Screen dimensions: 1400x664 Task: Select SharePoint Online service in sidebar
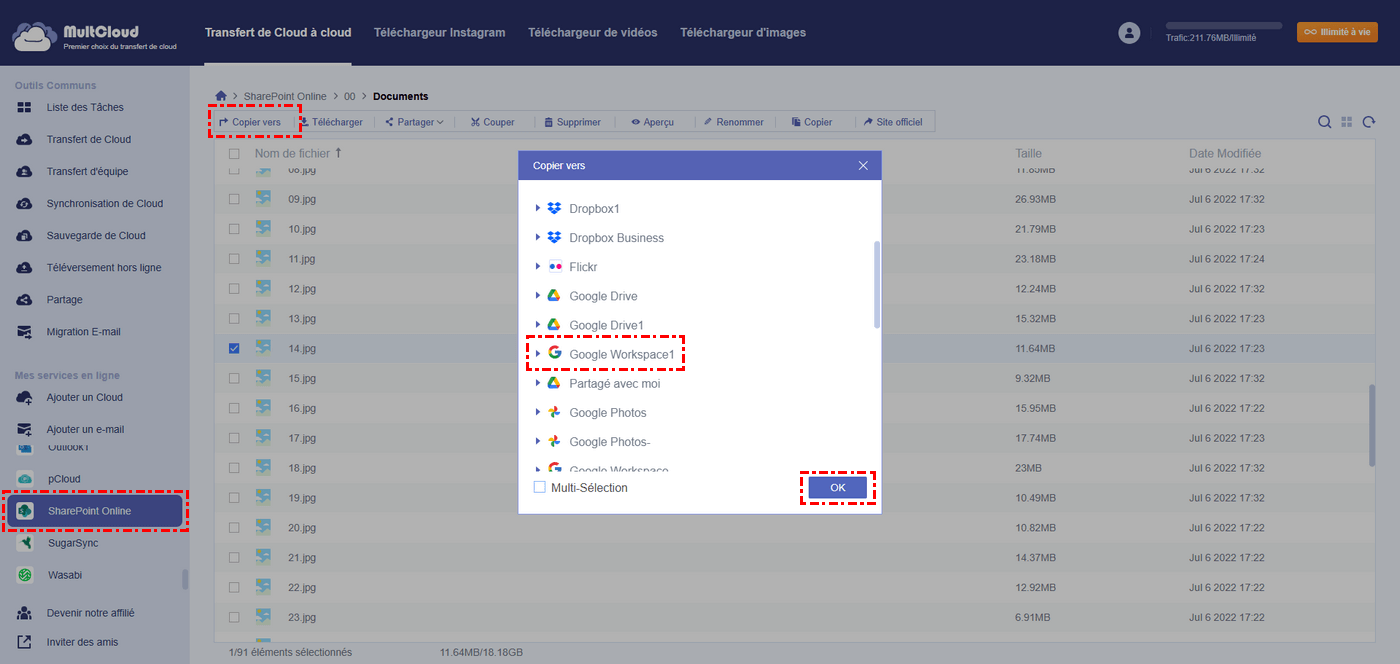coord(95,511)
